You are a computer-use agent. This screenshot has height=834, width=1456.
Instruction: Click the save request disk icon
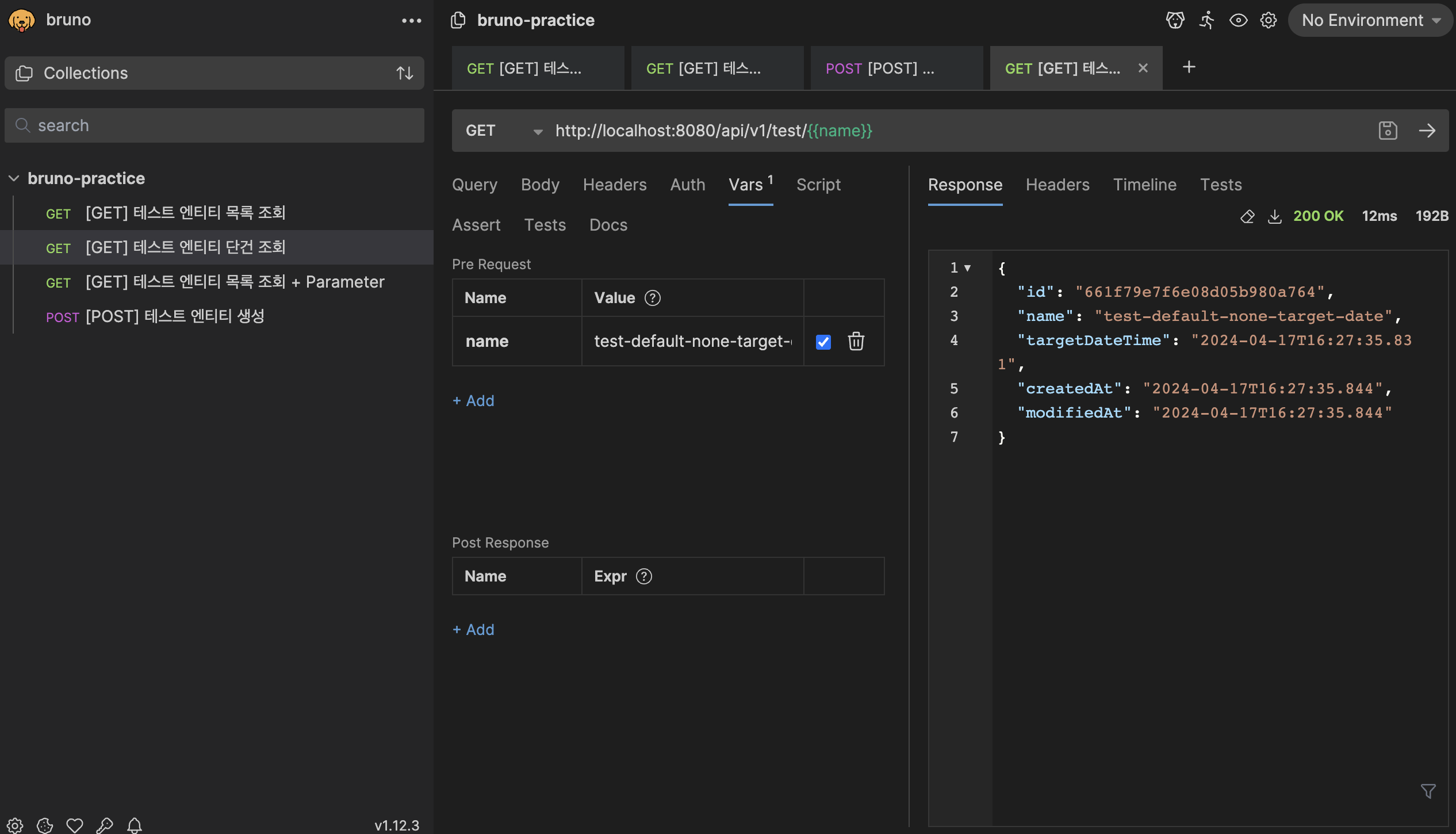click(x=1388, y=131)
